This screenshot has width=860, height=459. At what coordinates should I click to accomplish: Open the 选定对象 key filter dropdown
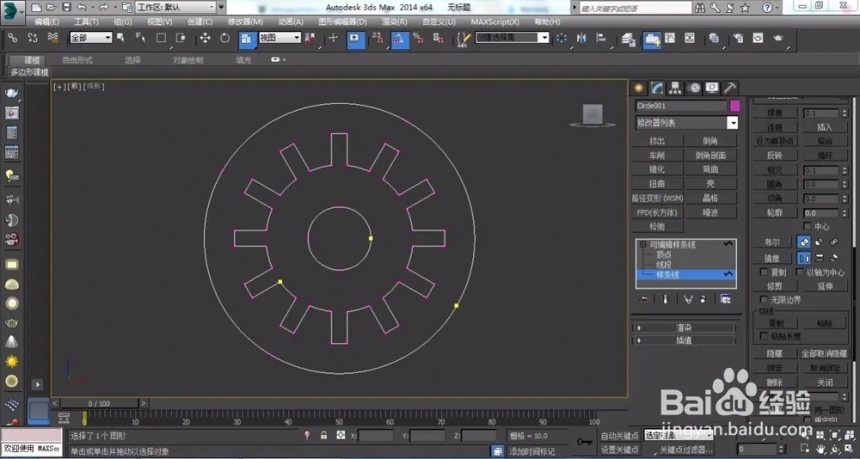click(678, 436)
